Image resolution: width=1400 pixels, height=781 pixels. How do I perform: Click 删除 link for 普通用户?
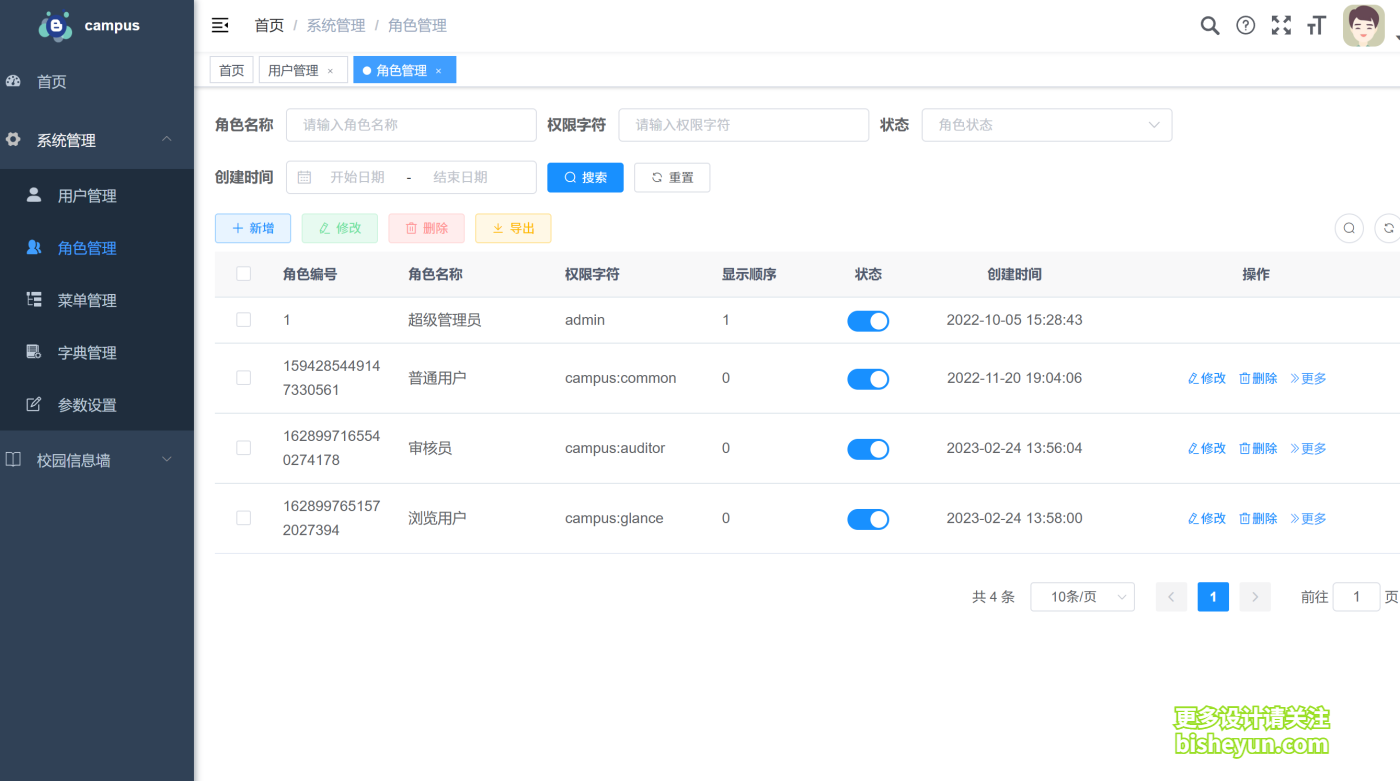coord(1258,378)
